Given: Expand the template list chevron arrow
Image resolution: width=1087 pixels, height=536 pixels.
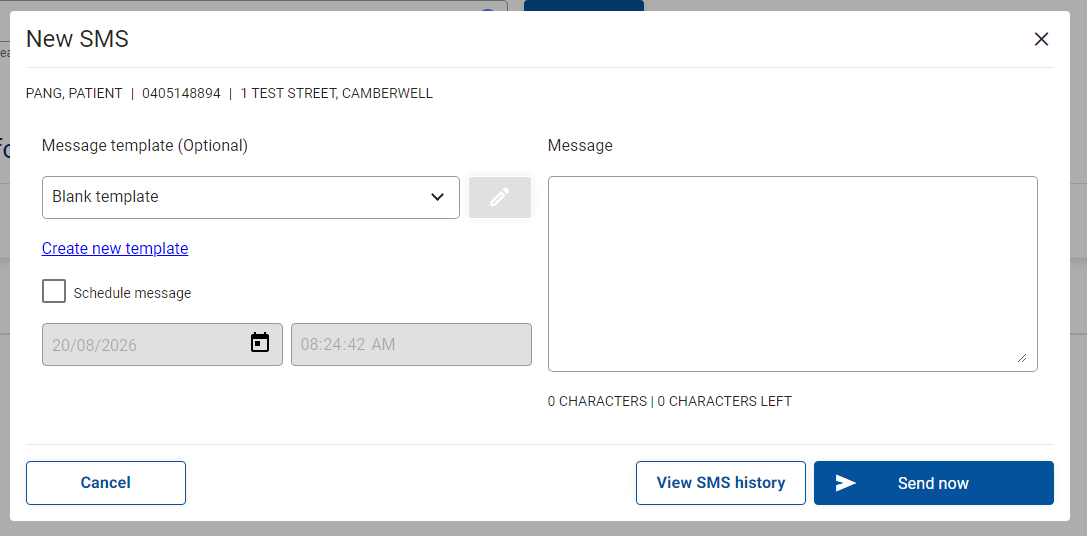Looking at the screenshot, I should tap(437, 197).
